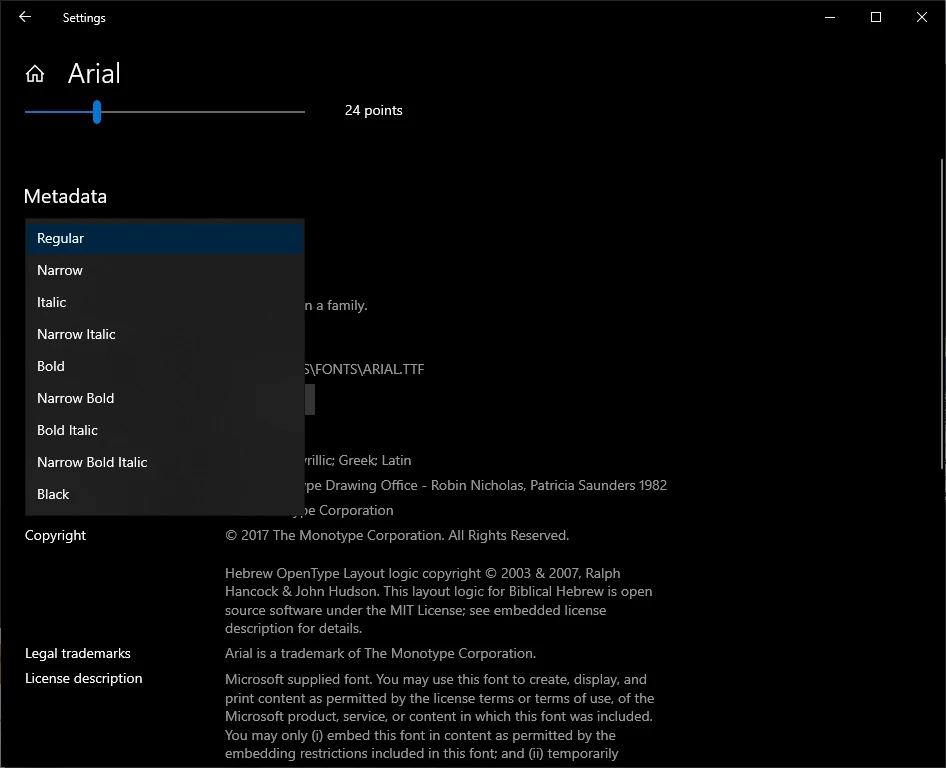Click the Legal trademarks label

click(x=78, y=653)
